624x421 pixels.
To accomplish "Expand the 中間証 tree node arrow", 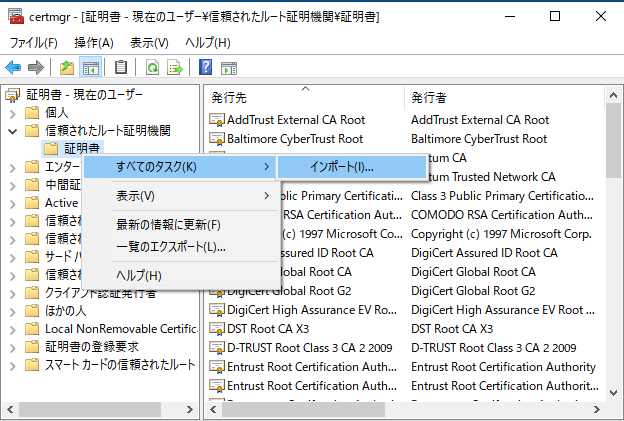I will click(13, 186).
